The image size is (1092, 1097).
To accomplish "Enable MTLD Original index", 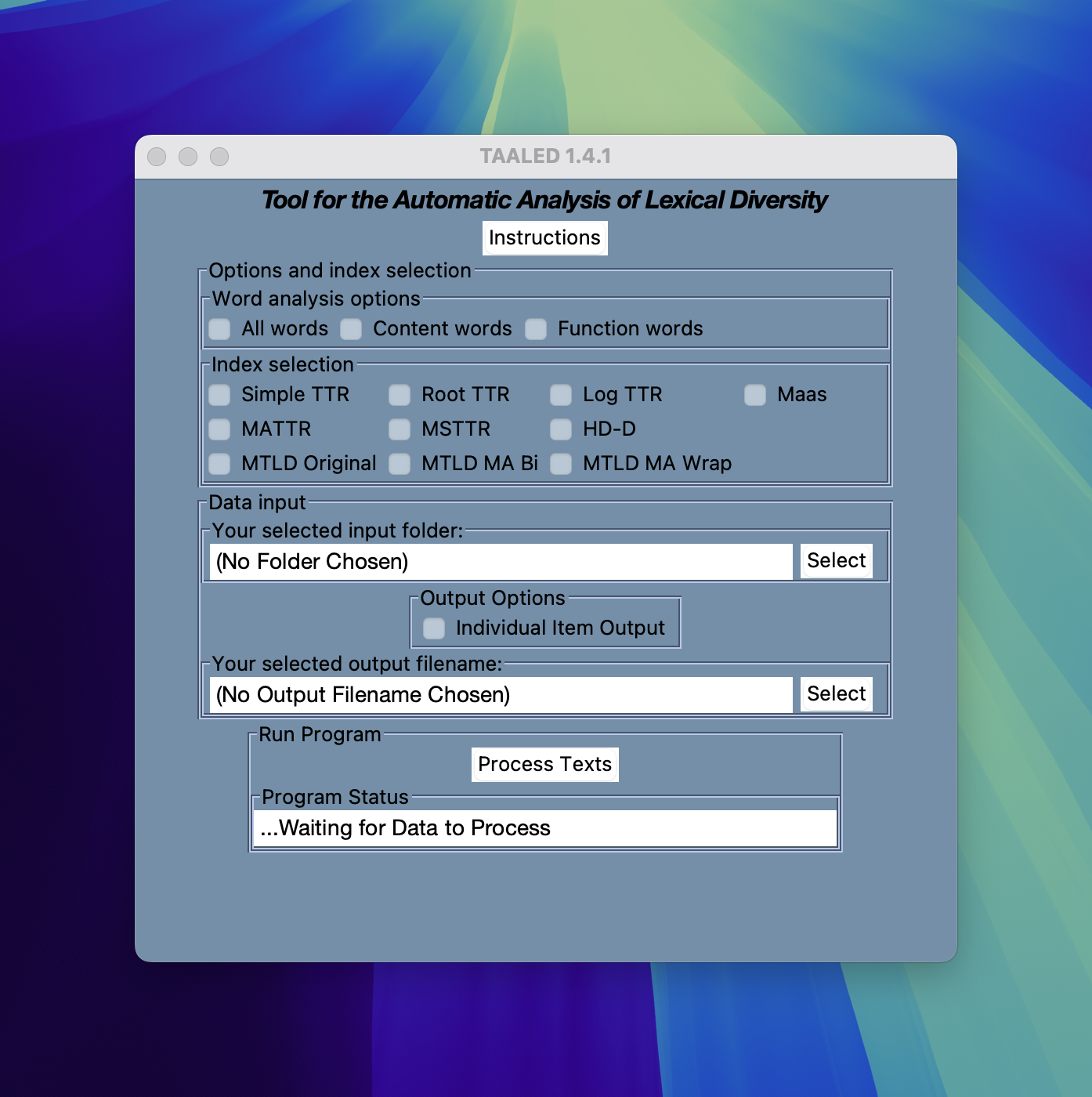I will tap(220, 464).
